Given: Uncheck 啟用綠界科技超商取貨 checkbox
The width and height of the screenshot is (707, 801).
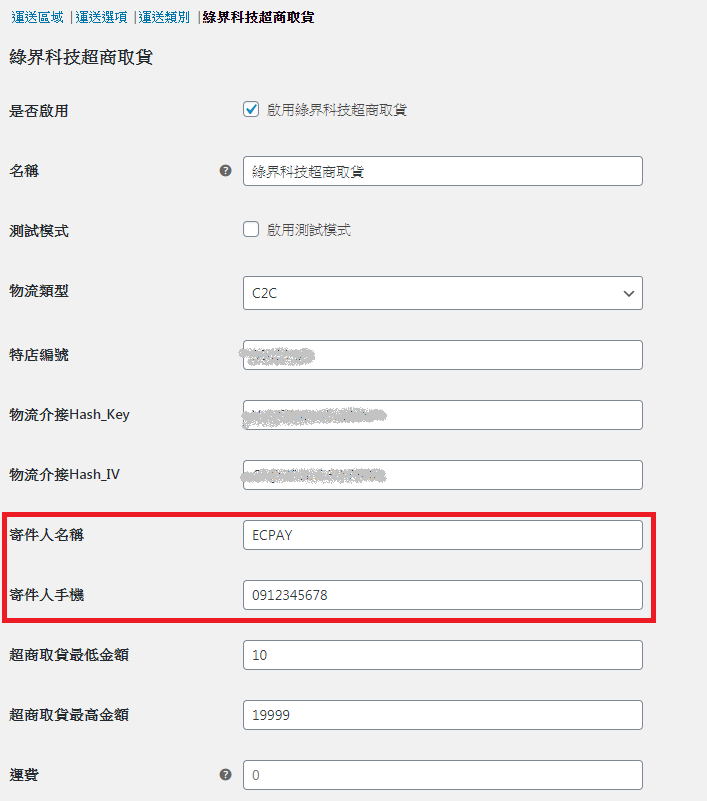Looking at the screenshot, I should [251, 109].
